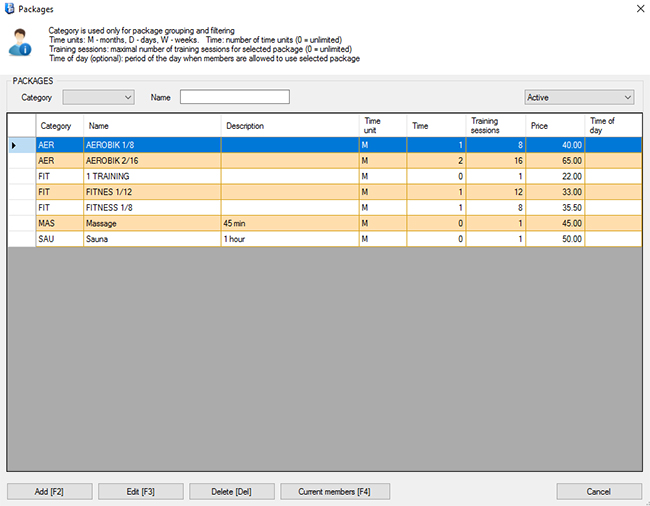
Task: Click the row selector arrow indicator
Action: (14, 146)
